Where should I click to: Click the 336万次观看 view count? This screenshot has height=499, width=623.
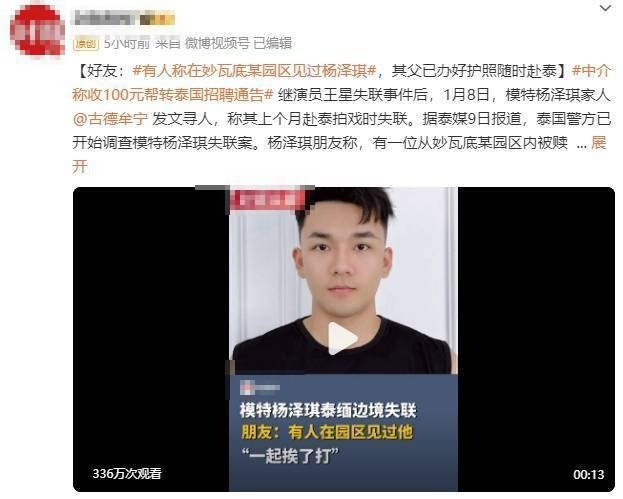(x=127, y=473)
